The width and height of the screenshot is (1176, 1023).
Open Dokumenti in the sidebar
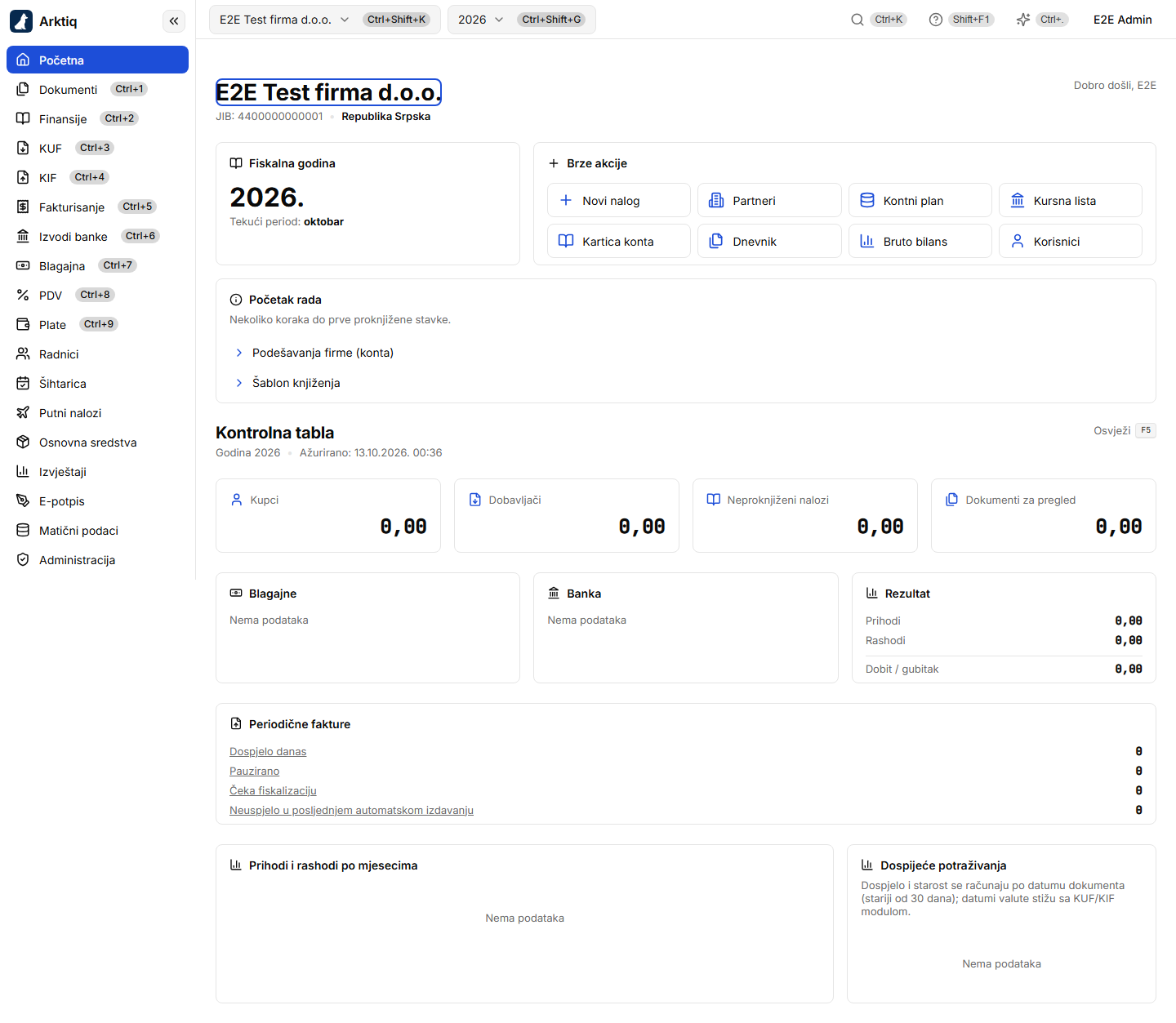tap(97, 90)
